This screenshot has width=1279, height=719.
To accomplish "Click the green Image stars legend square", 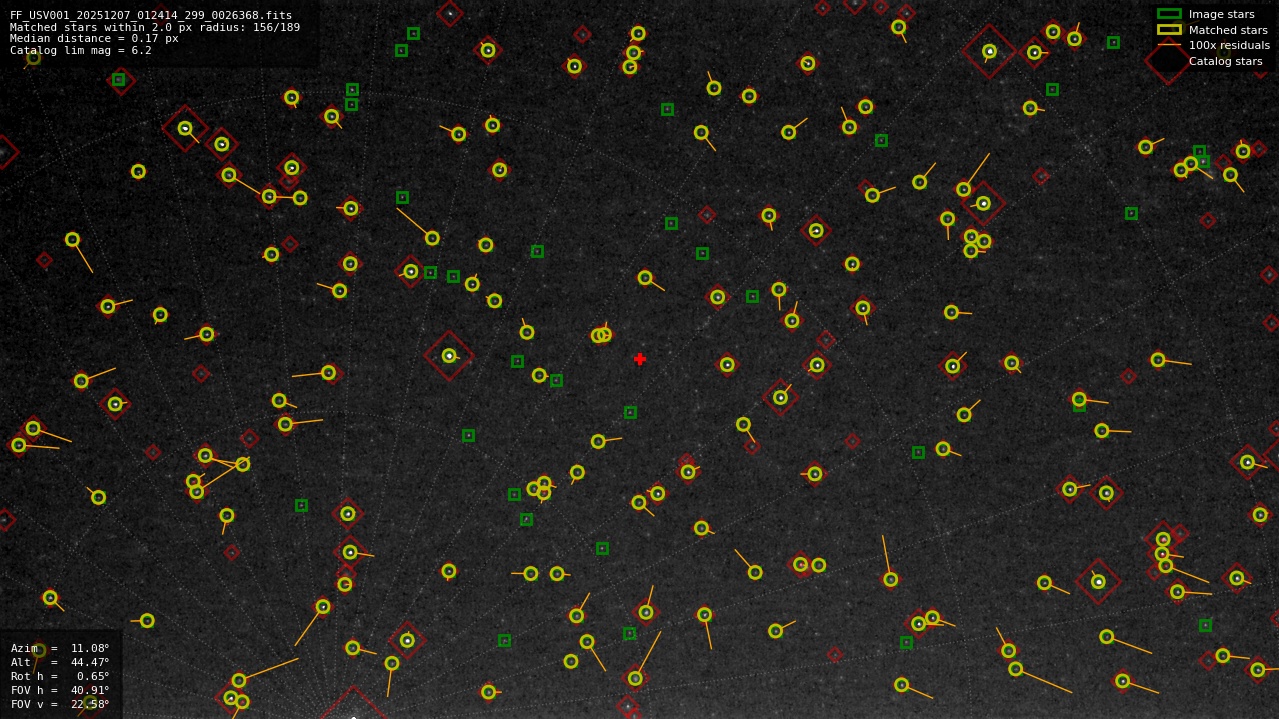I will [1169, 14].
